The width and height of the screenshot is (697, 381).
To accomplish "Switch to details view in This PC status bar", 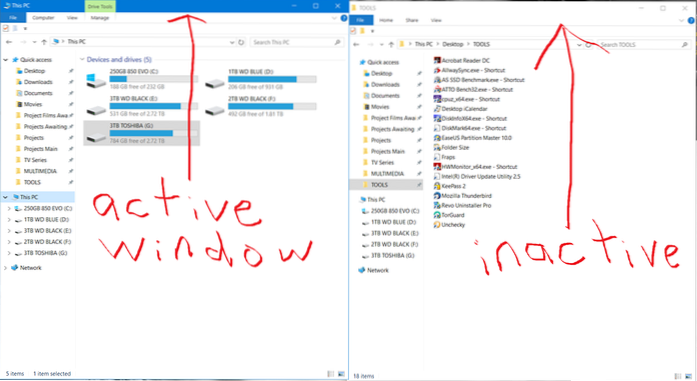I will [331, 374].
